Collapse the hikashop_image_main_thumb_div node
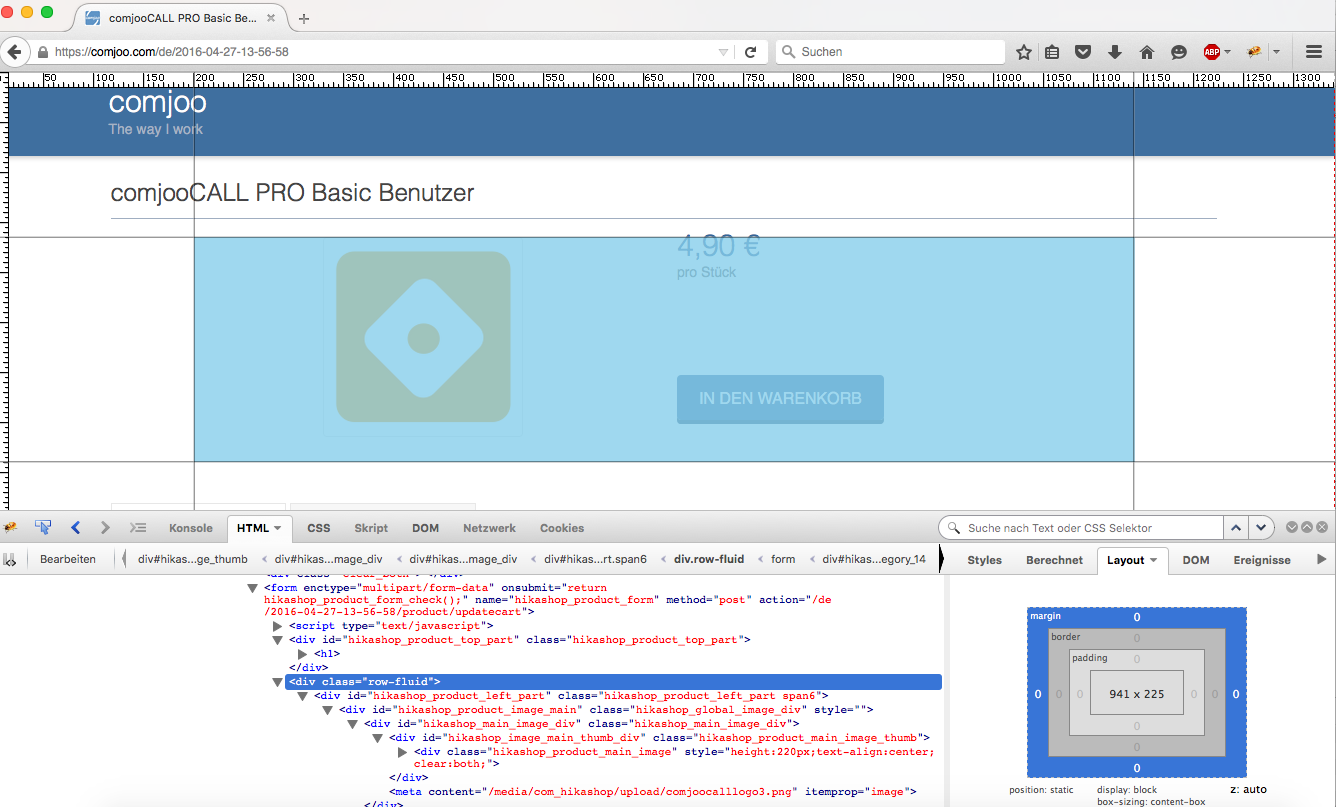1336x807 pixels. pos(378,738)
